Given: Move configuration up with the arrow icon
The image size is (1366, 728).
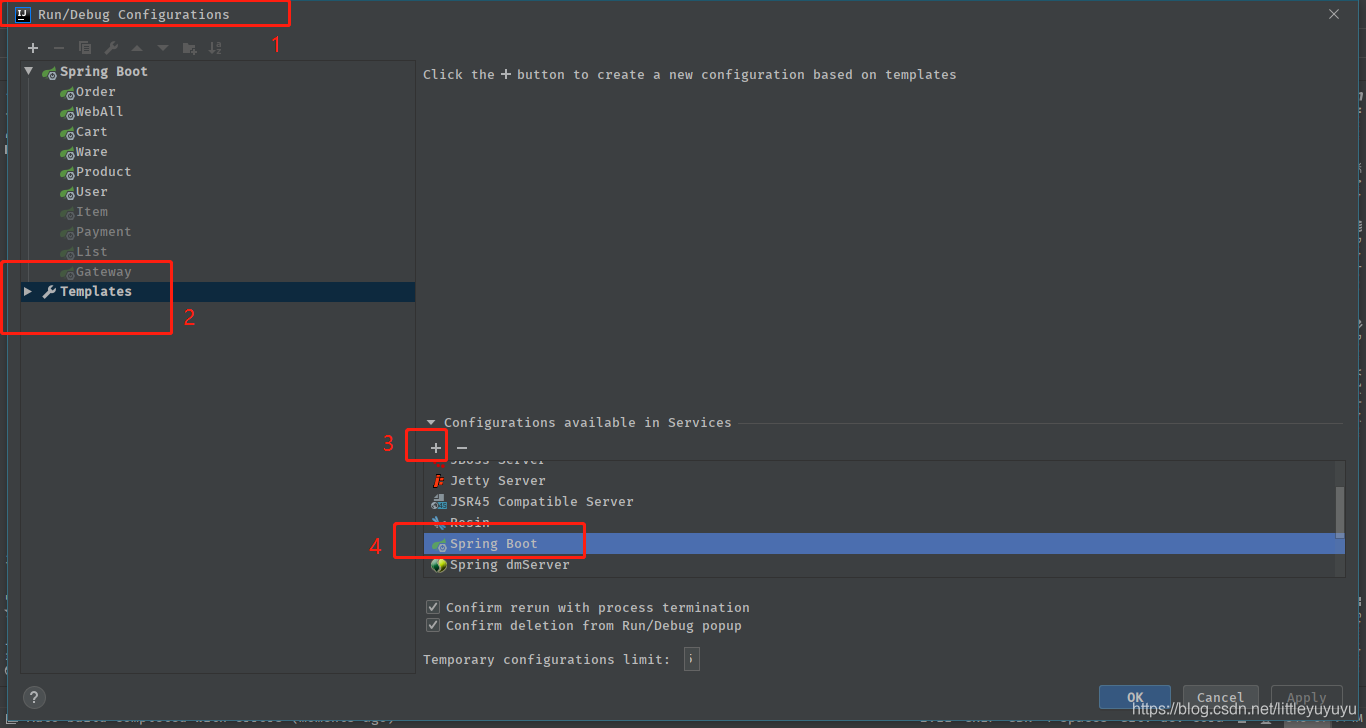Looking at the screenshot, I should click(137, 48).
